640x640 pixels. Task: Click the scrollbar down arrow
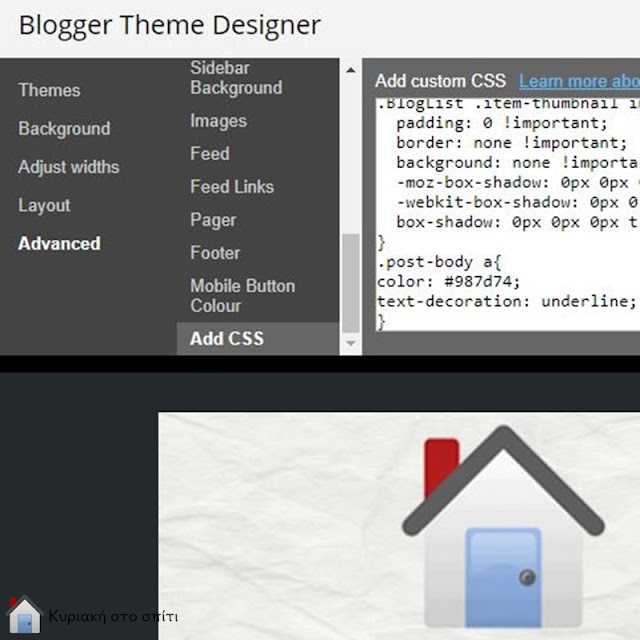pyautogui.click(x=351, y=343)
